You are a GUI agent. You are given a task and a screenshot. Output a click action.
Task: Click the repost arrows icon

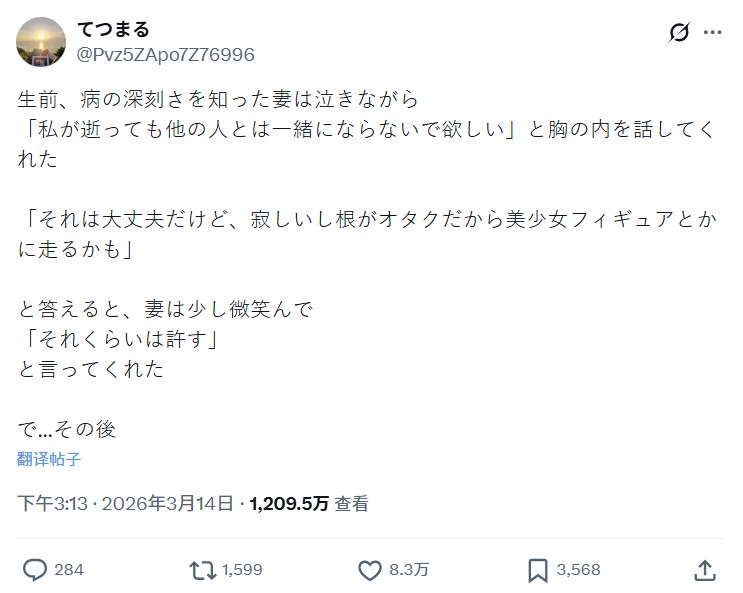[x=203, y=569]
